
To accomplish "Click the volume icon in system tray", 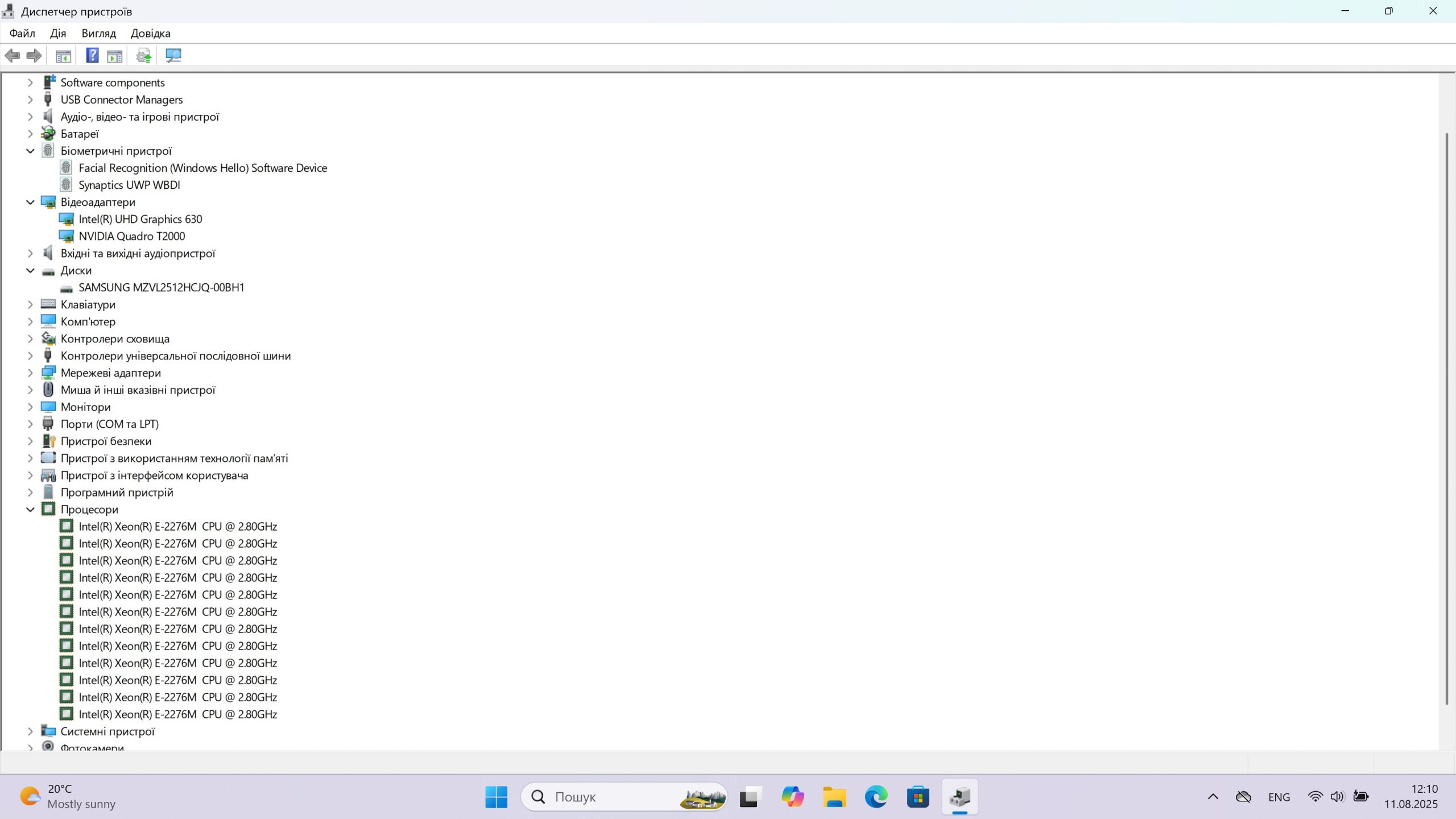I will coord(1337,796).
